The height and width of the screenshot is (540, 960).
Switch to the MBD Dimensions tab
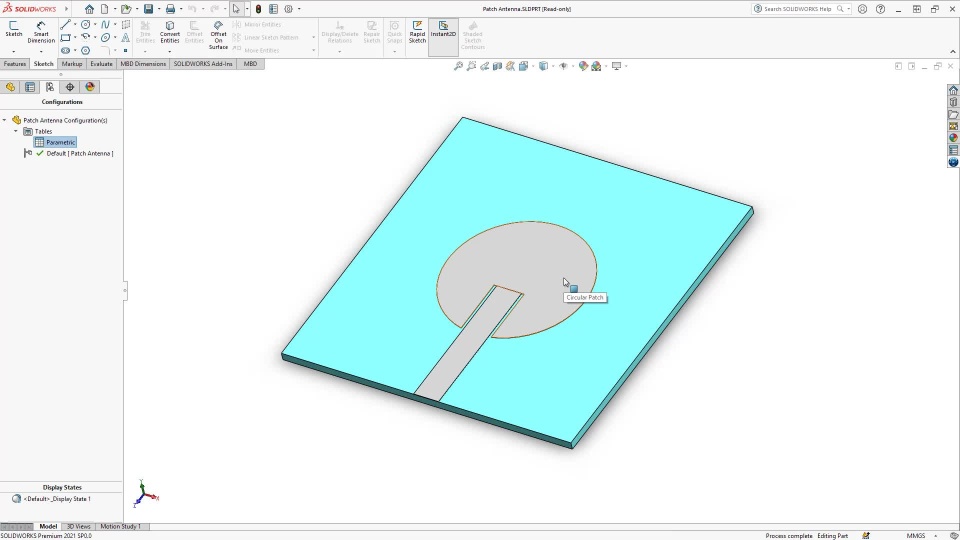tap(143, 64)
